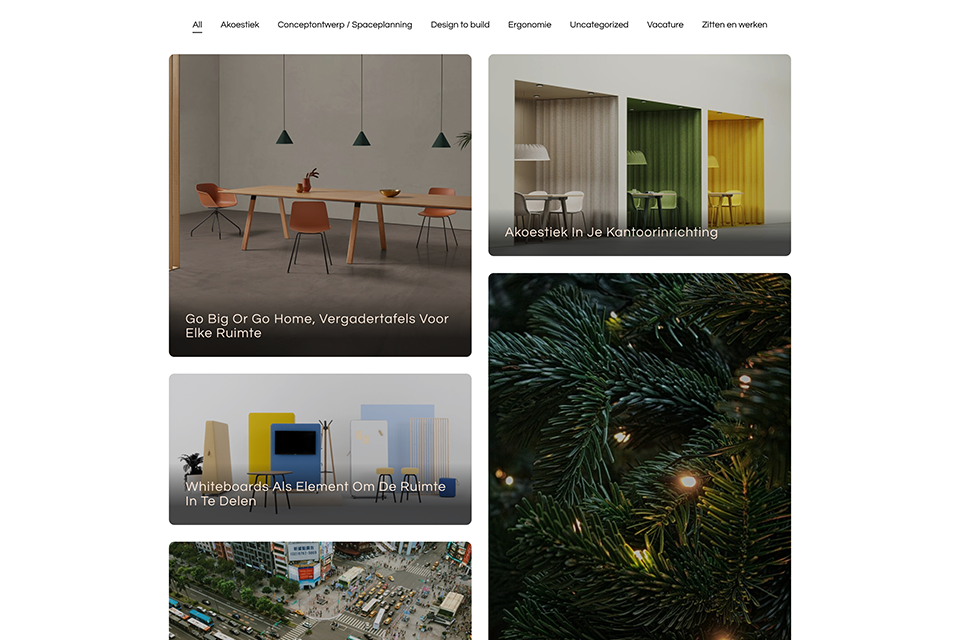
Task: Click 'Go Big Or Go Home' article title
Action: [x=317, y=326]
